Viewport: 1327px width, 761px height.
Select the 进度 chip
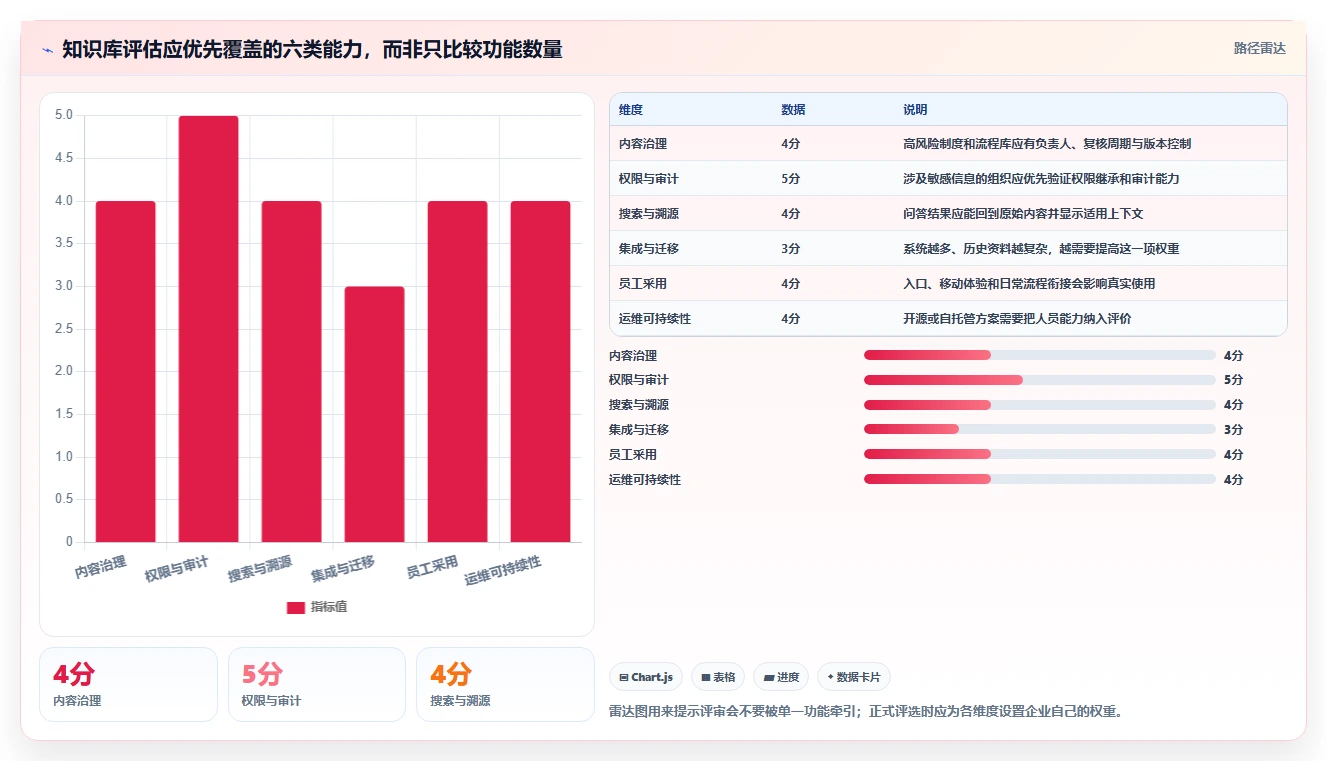781,677
